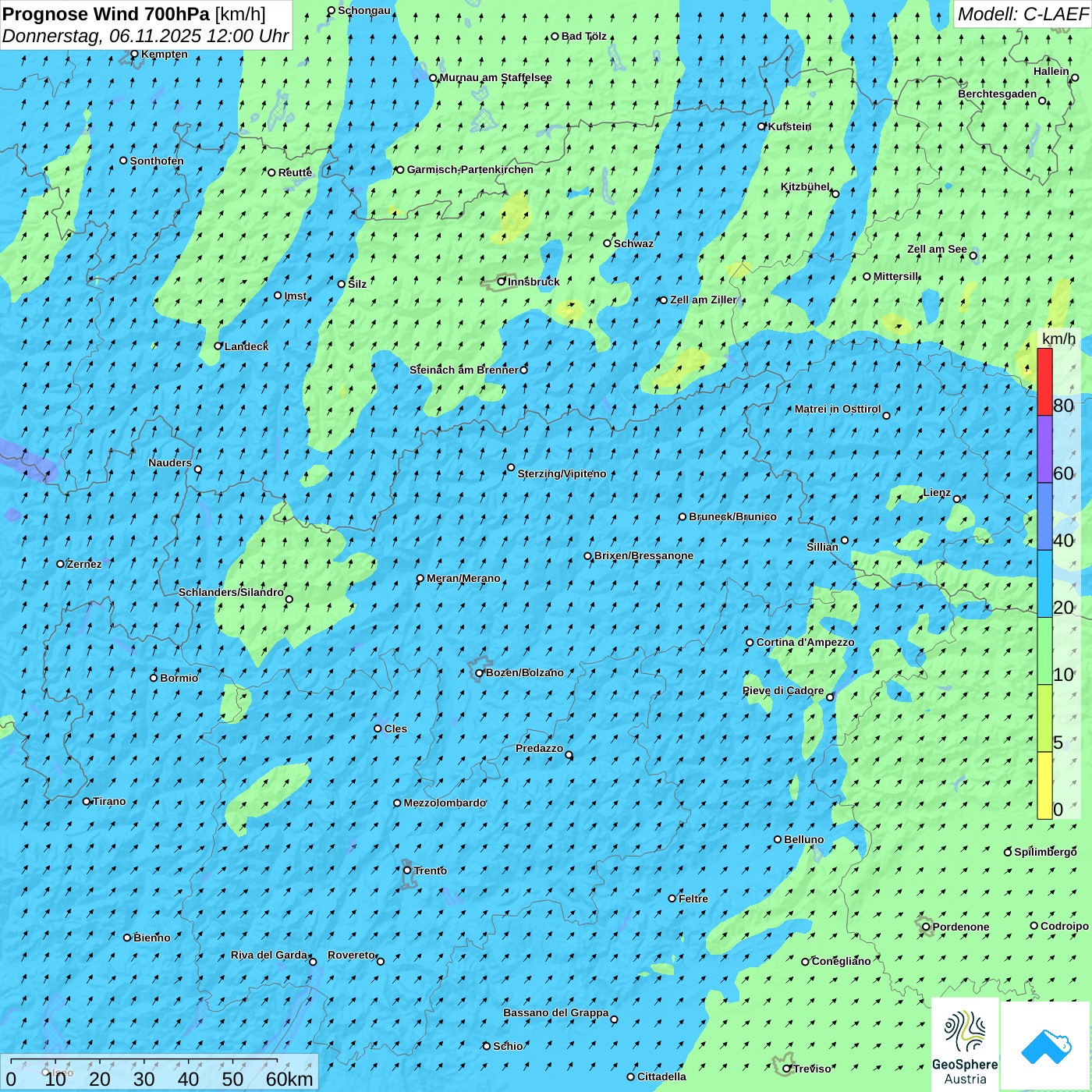
Task: Click the 'Schlanders/Silandro' label
Action: pos(231,592)
